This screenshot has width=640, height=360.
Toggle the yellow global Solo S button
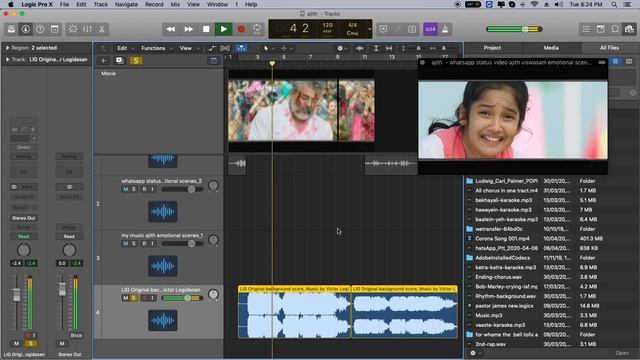coord(136,60)
